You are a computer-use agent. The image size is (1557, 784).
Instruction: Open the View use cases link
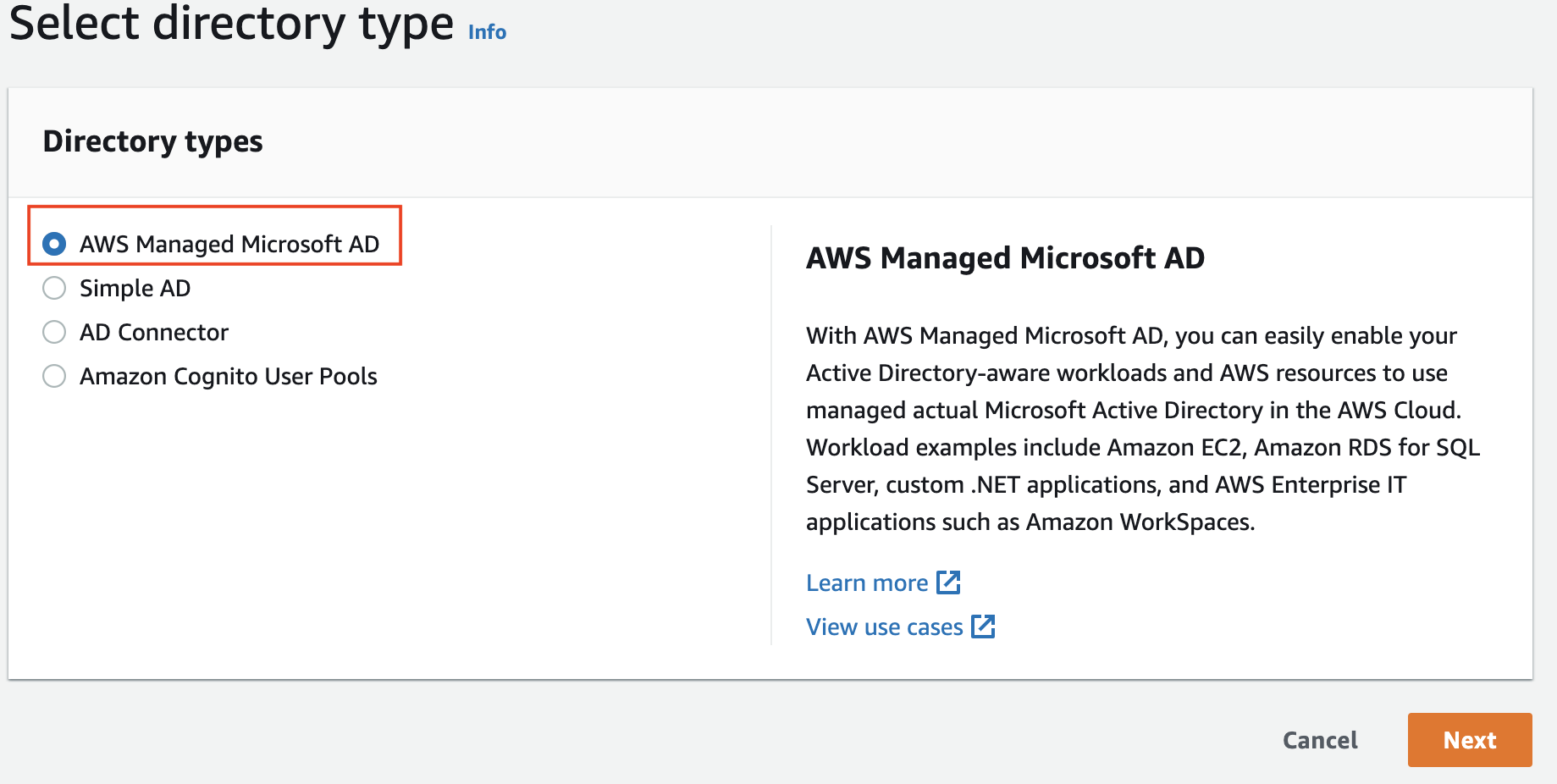pos(884,627)
